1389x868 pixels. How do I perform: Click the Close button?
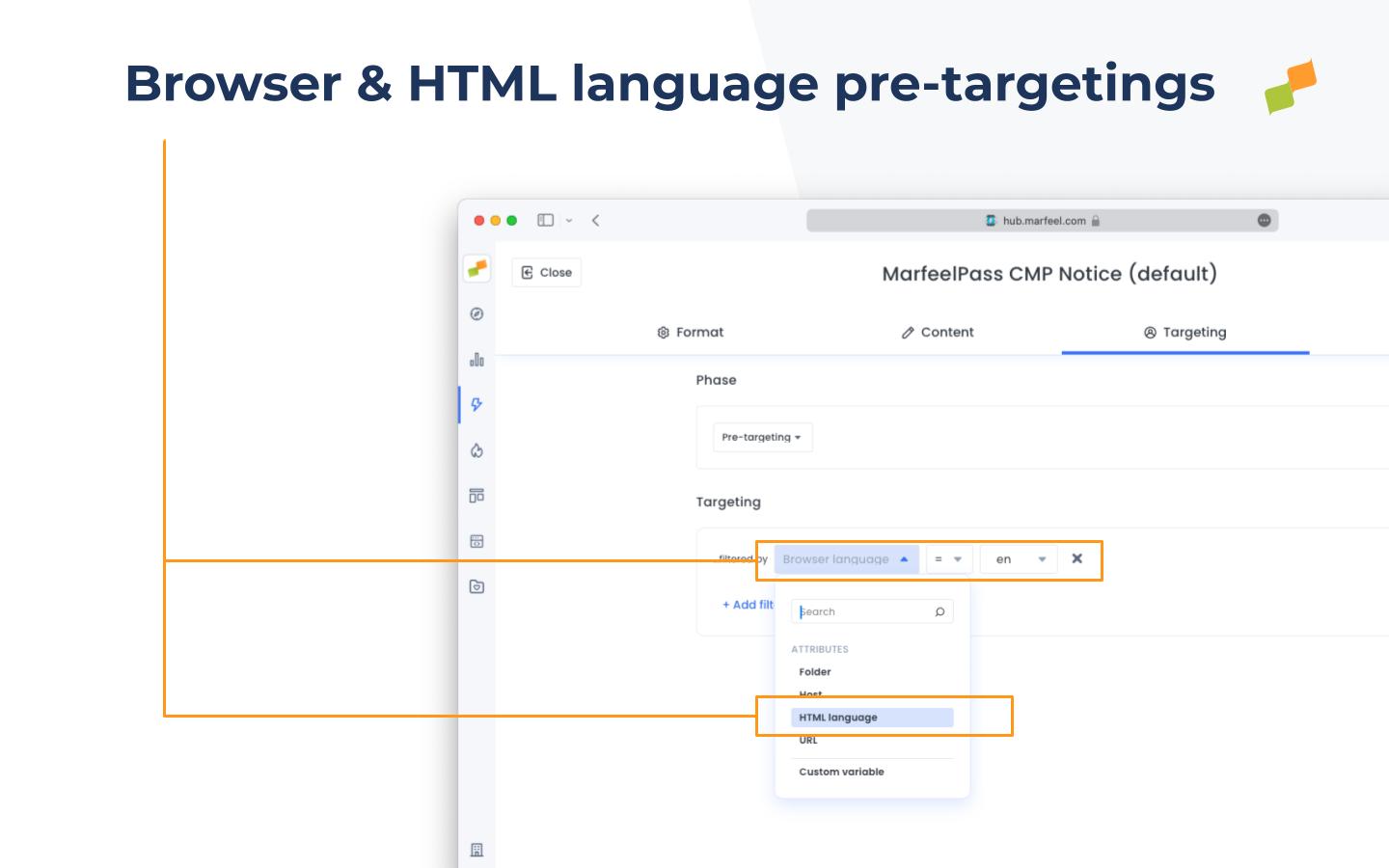546,271
